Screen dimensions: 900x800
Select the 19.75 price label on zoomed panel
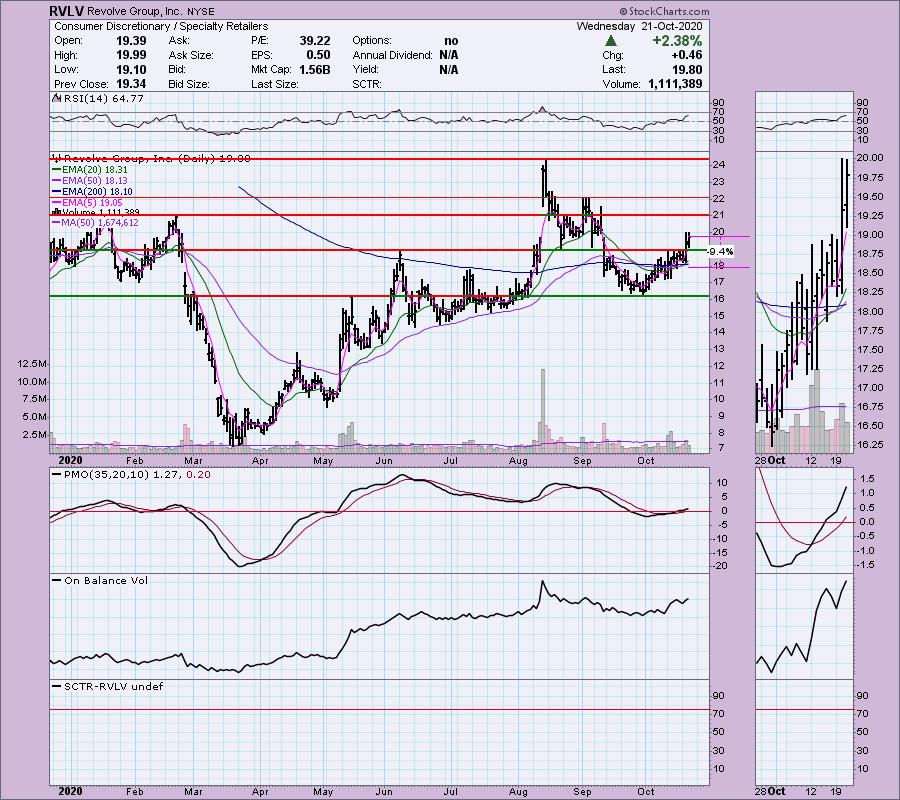click(x=870, y=177)
